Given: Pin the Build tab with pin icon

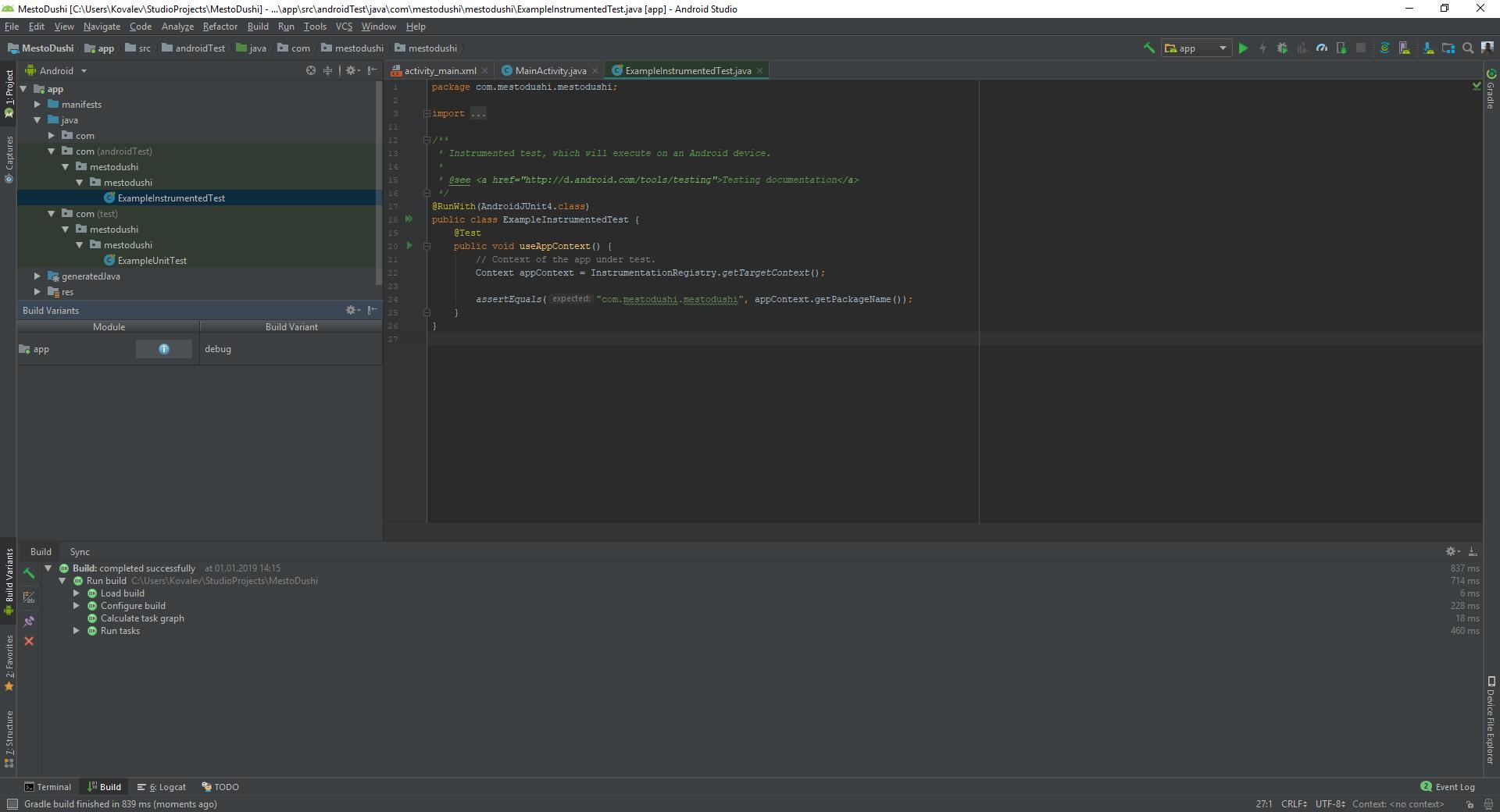Looking at the screenshot, I should 29,621.
